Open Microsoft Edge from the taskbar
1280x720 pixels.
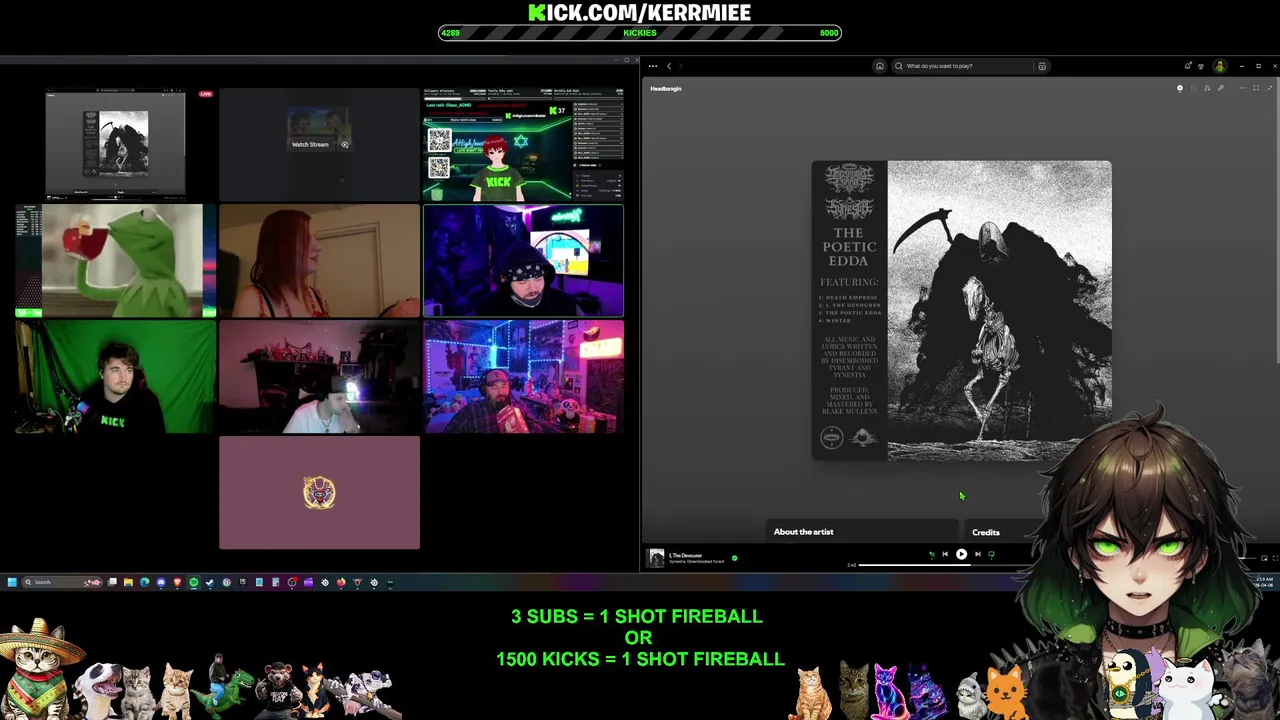(x=144, y=582)
